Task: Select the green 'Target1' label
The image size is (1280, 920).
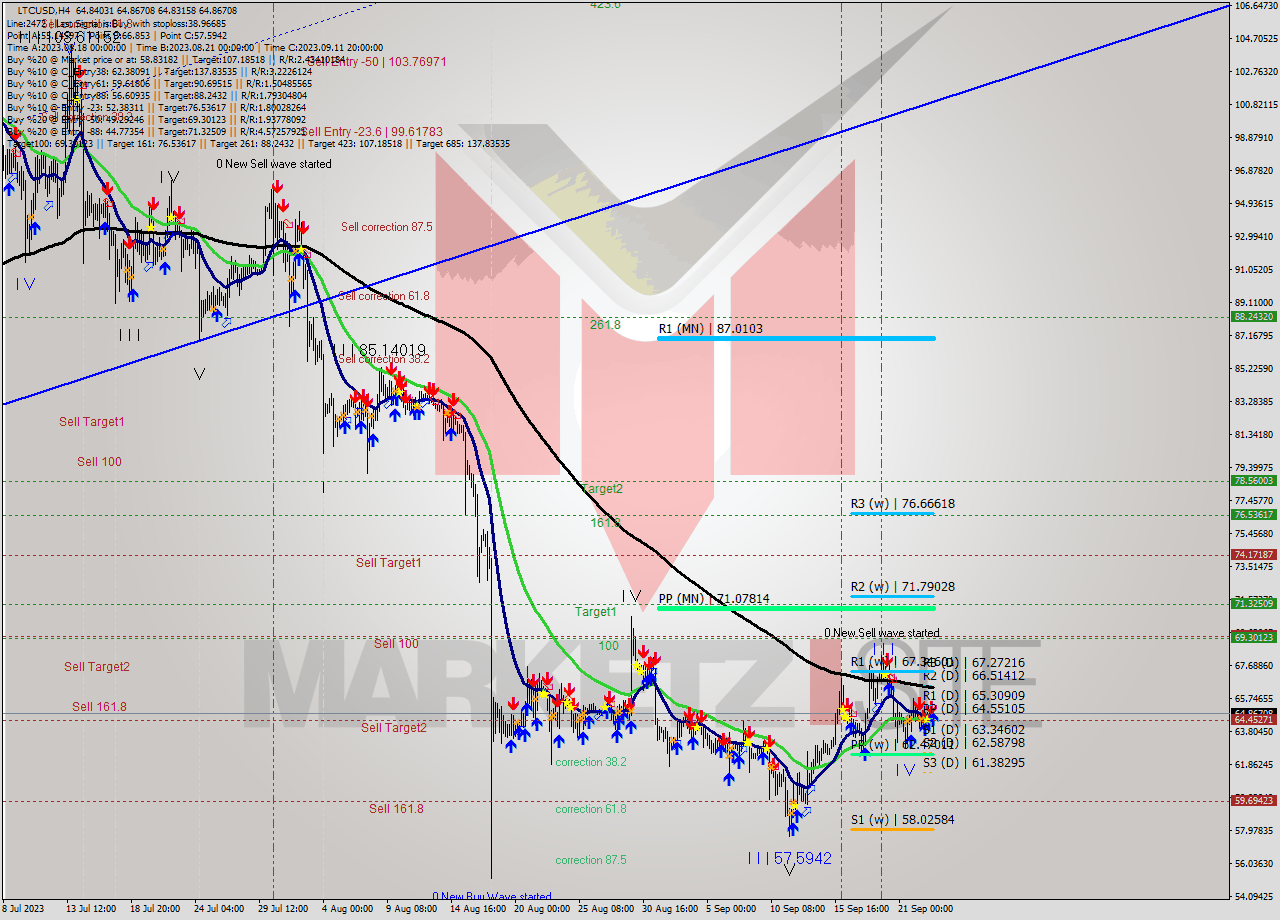Action: (596, 612)
